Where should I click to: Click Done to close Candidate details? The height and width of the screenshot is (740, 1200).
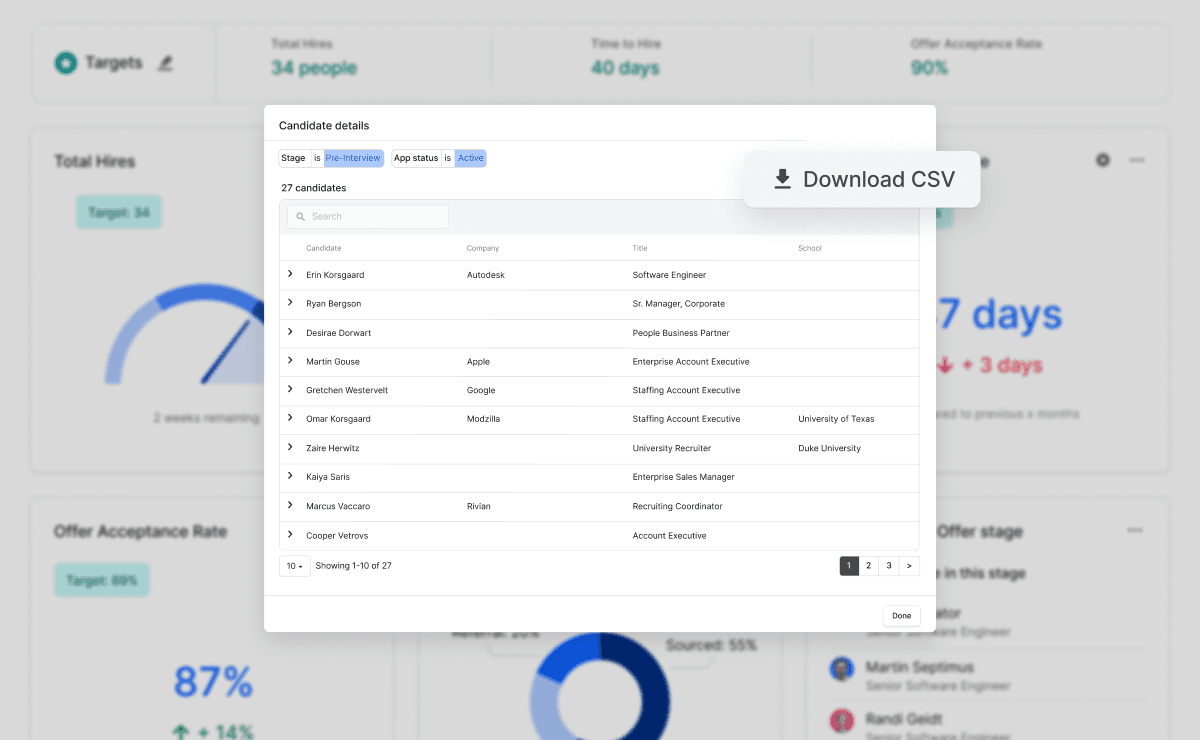pyautogui.click(x=901, y=615)
